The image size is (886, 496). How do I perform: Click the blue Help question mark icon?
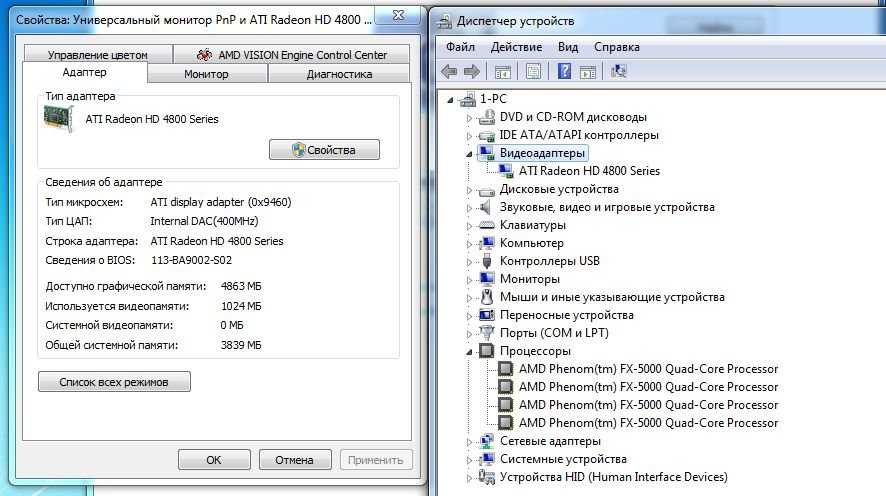pyautogui.click(x=564, y=71)
